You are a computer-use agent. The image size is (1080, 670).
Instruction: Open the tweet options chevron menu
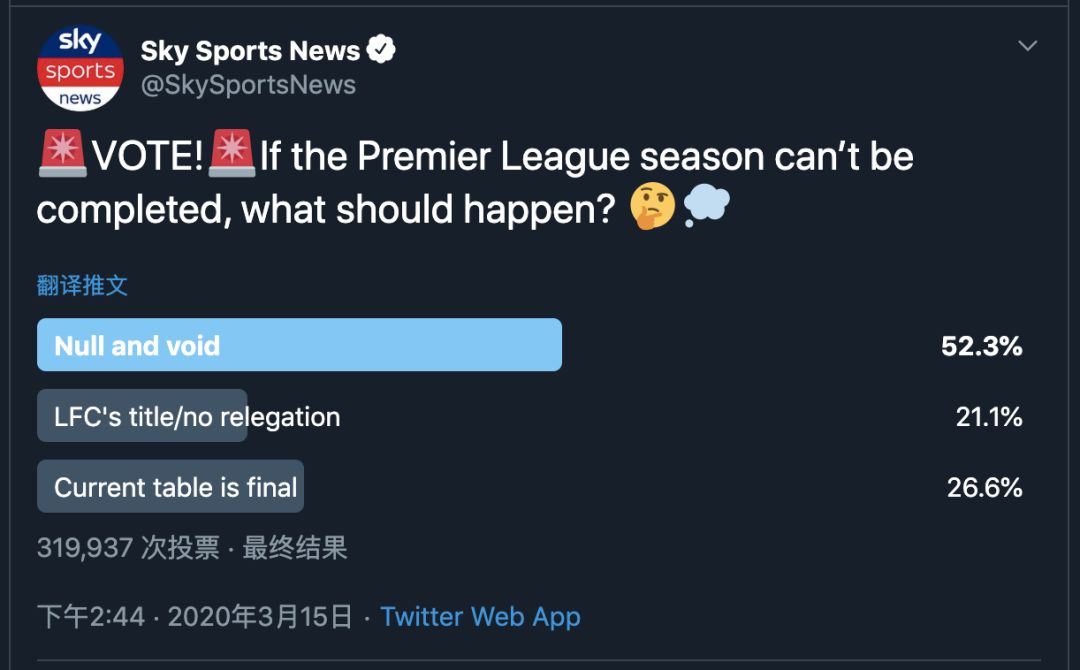click(x=1027, y=46)
